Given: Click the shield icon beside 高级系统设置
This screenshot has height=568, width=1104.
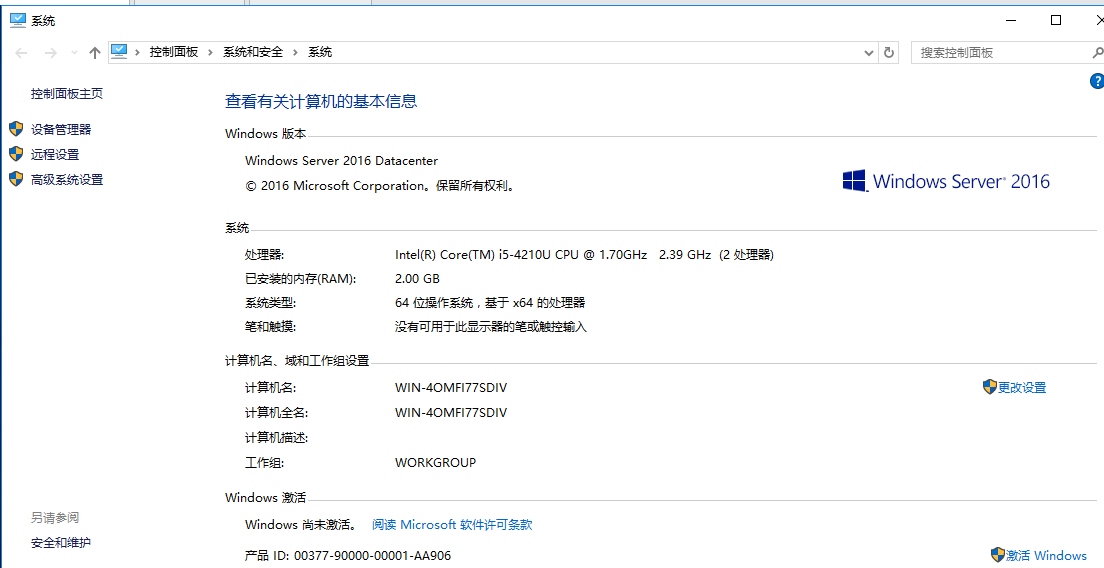Looking at the screenshot, I should point(16,179).
